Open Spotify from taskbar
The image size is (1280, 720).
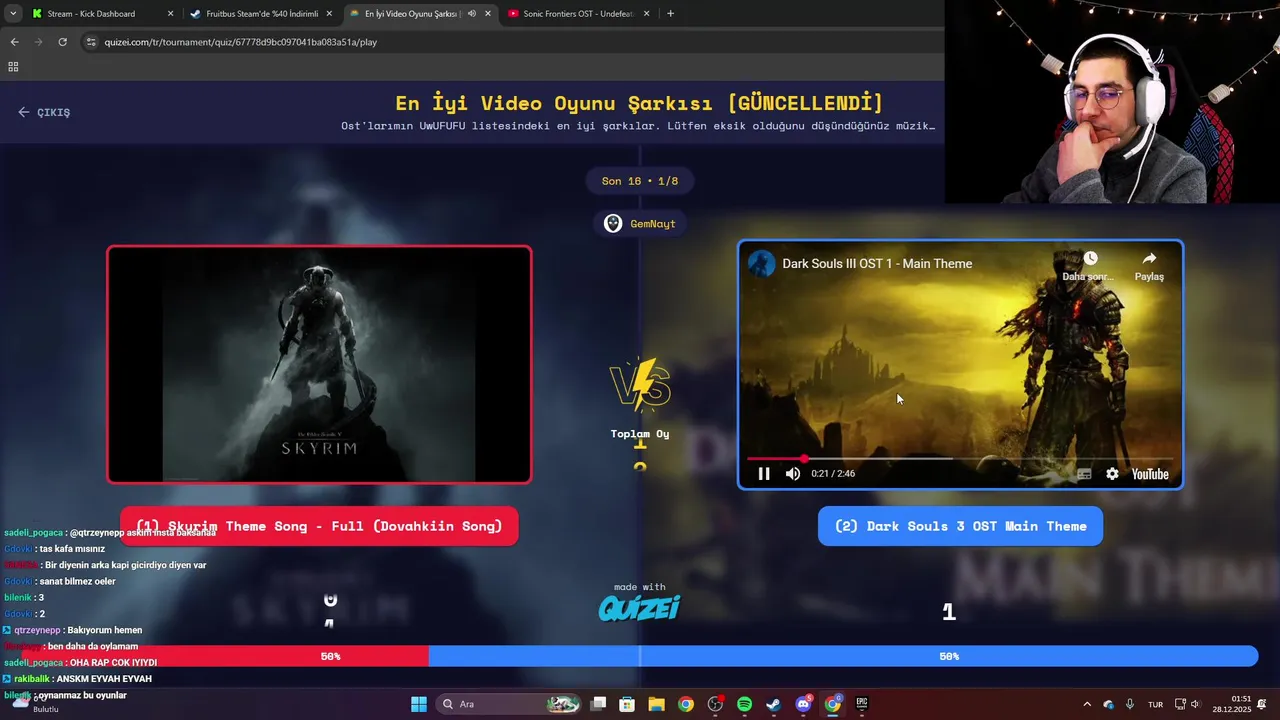click(744, 704)
